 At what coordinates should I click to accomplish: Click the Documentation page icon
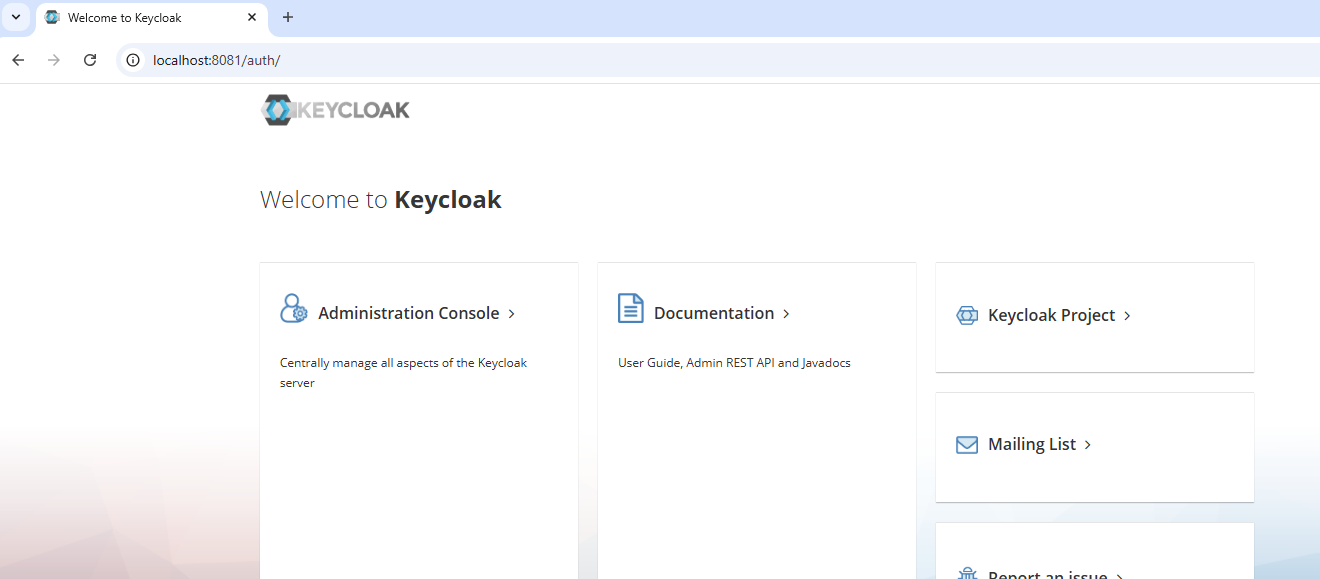[x=630, y=309]
